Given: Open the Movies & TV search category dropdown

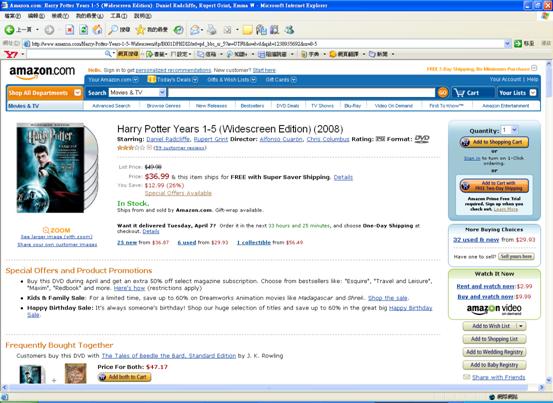Looking at the screenshot, I should [x=137, y=92].
